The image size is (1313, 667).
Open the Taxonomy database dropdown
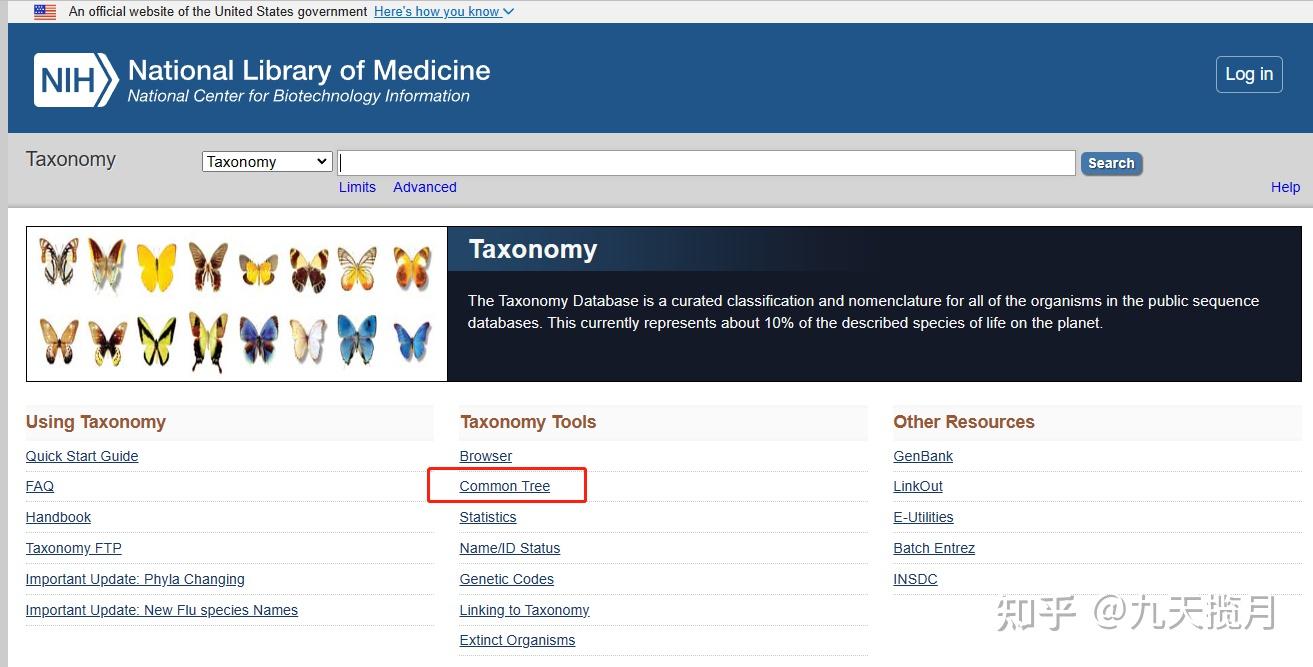pyautogui.click(x=267, y=162)
